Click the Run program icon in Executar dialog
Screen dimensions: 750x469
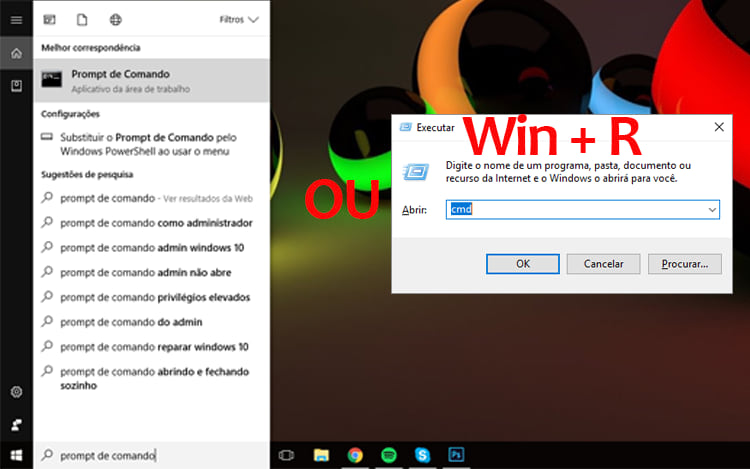pos(416,172)
